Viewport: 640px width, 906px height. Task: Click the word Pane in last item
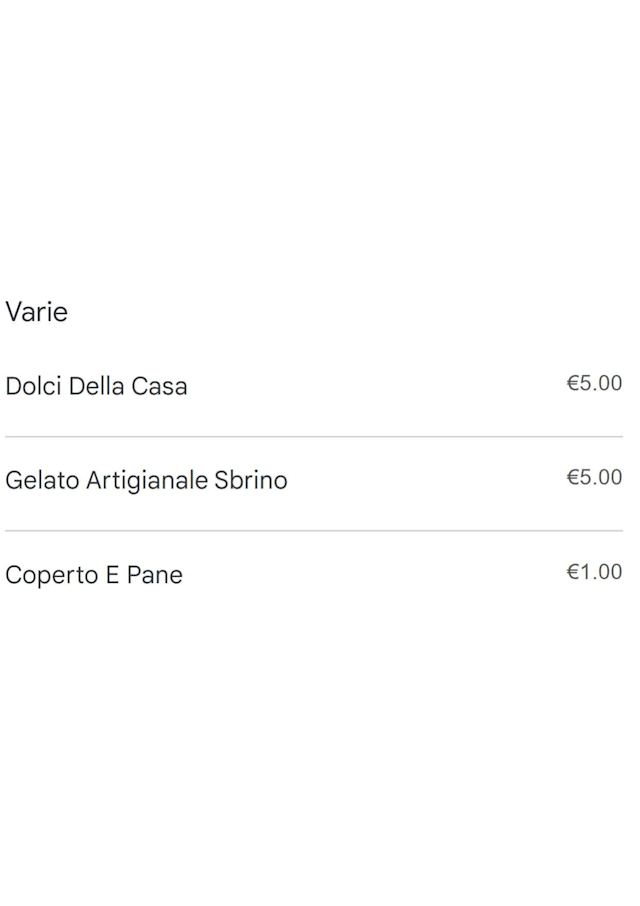pyautogui.click(x=154, y=575)
